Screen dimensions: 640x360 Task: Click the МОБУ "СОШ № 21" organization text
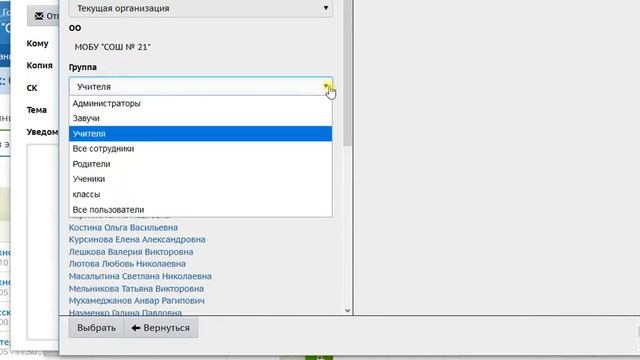pos(113,47)
